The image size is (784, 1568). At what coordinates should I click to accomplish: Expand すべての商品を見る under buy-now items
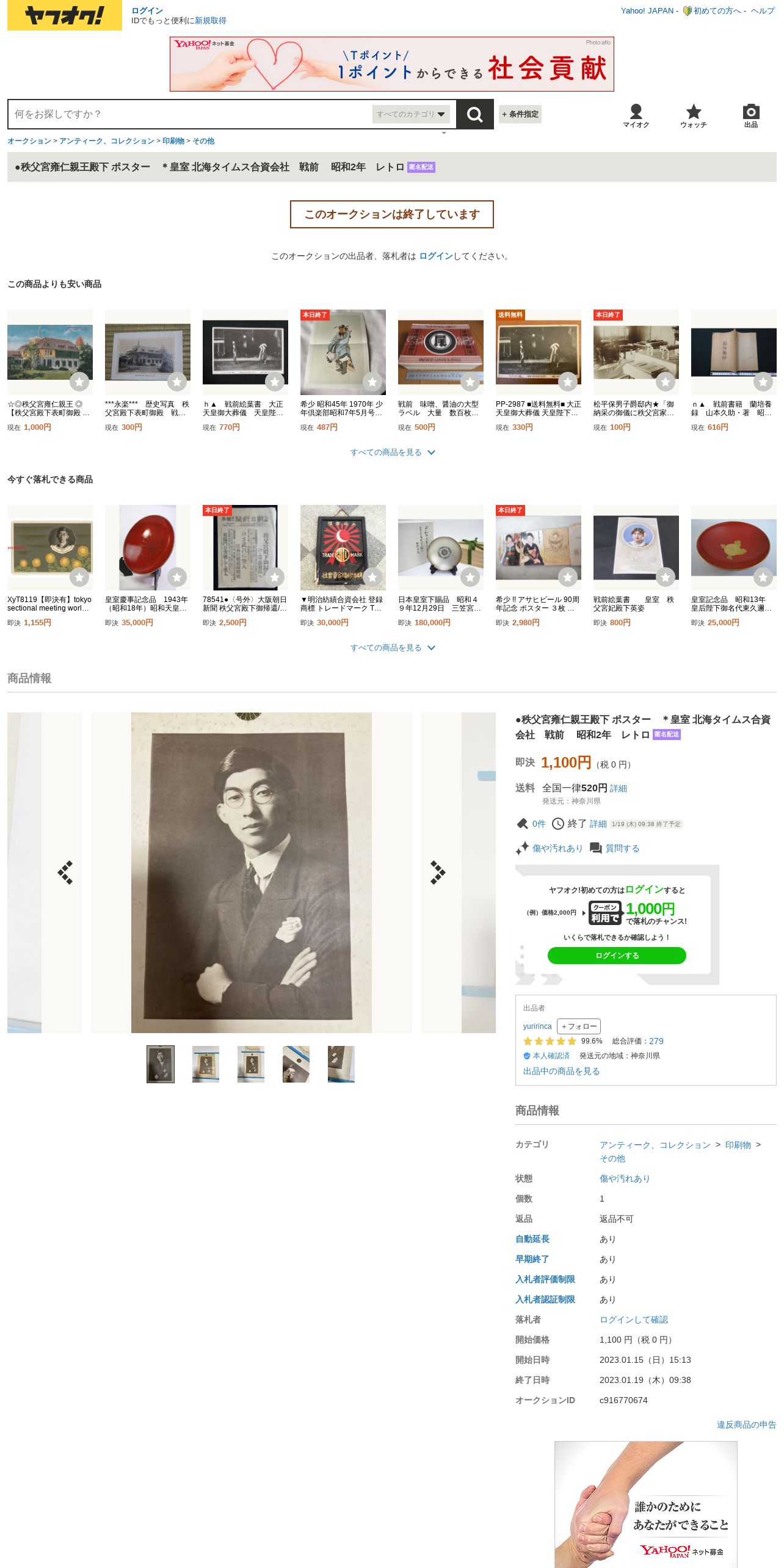point(392,648)
